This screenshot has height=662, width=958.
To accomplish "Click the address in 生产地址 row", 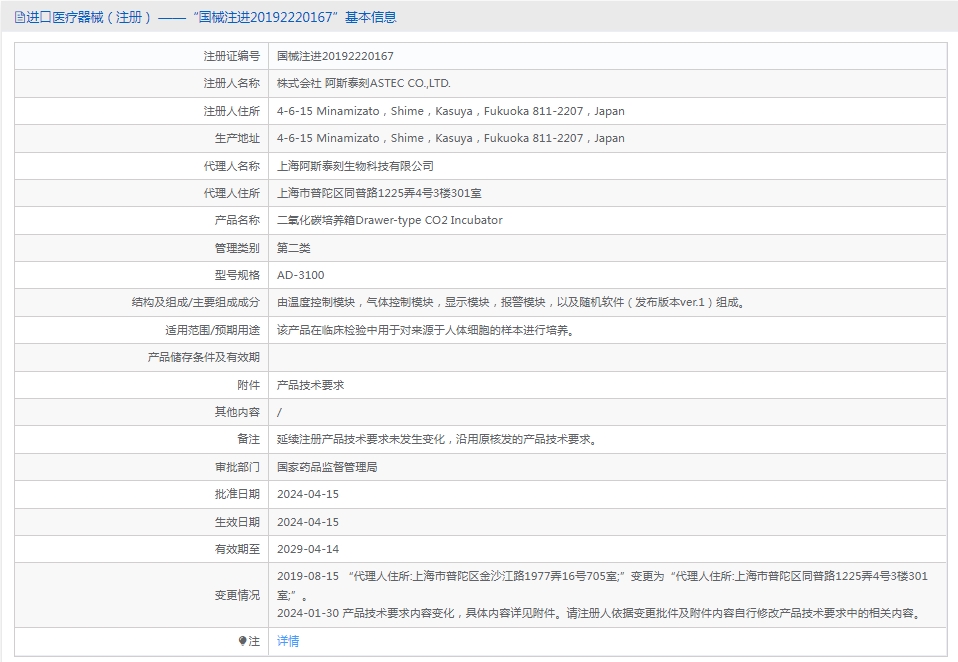I will coord(450,138).
